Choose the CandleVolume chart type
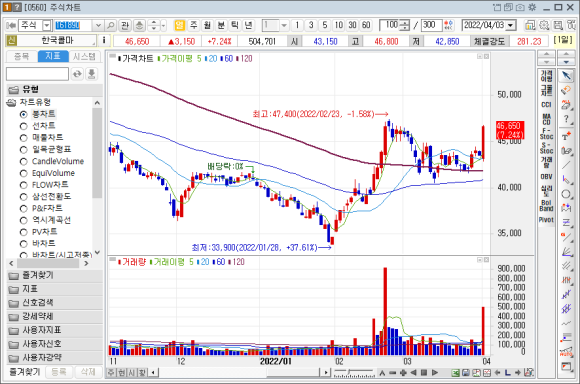The height and width of the screenshot is (384, 580). pos(52,161)
